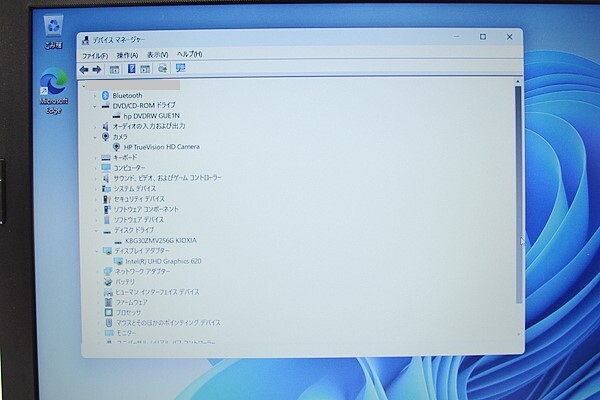Collapse the ディスプレイ アダプター category
Screen dimensions: 600x400
[x=97, y=251]
